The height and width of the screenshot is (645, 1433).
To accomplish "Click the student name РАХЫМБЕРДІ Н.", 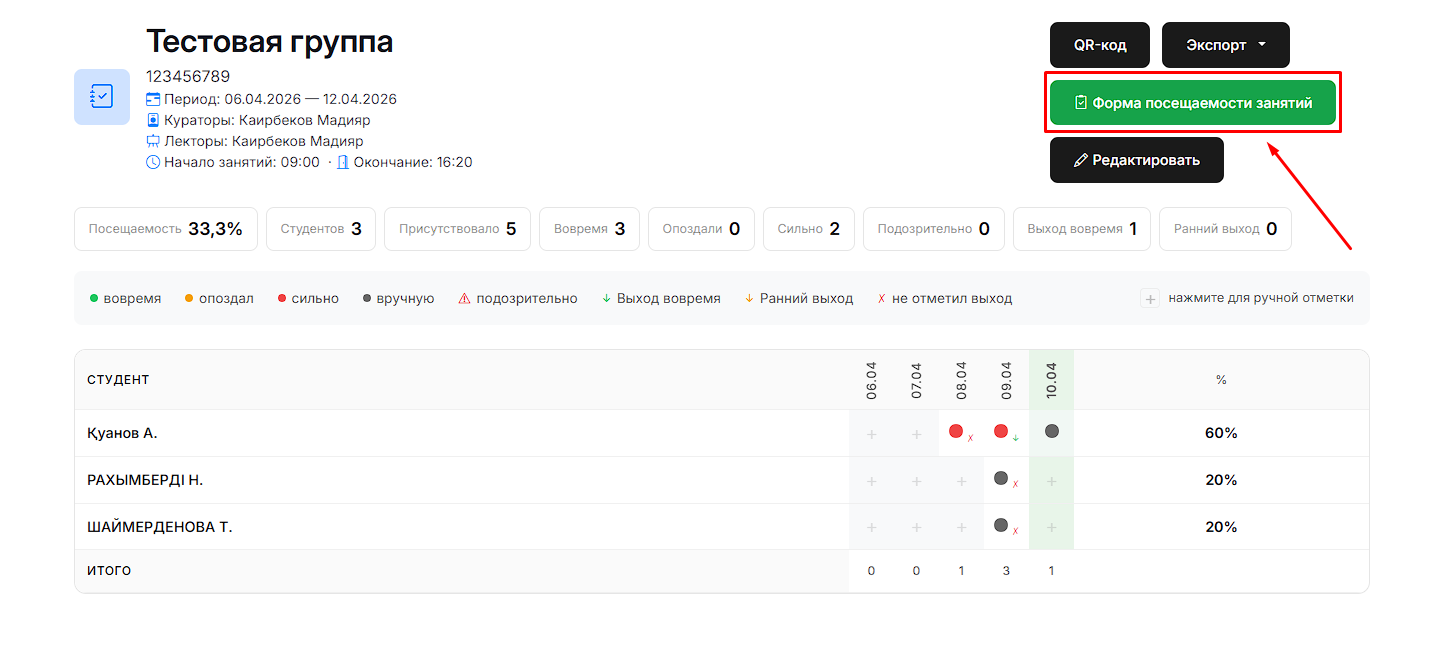I will coord(145,480).
